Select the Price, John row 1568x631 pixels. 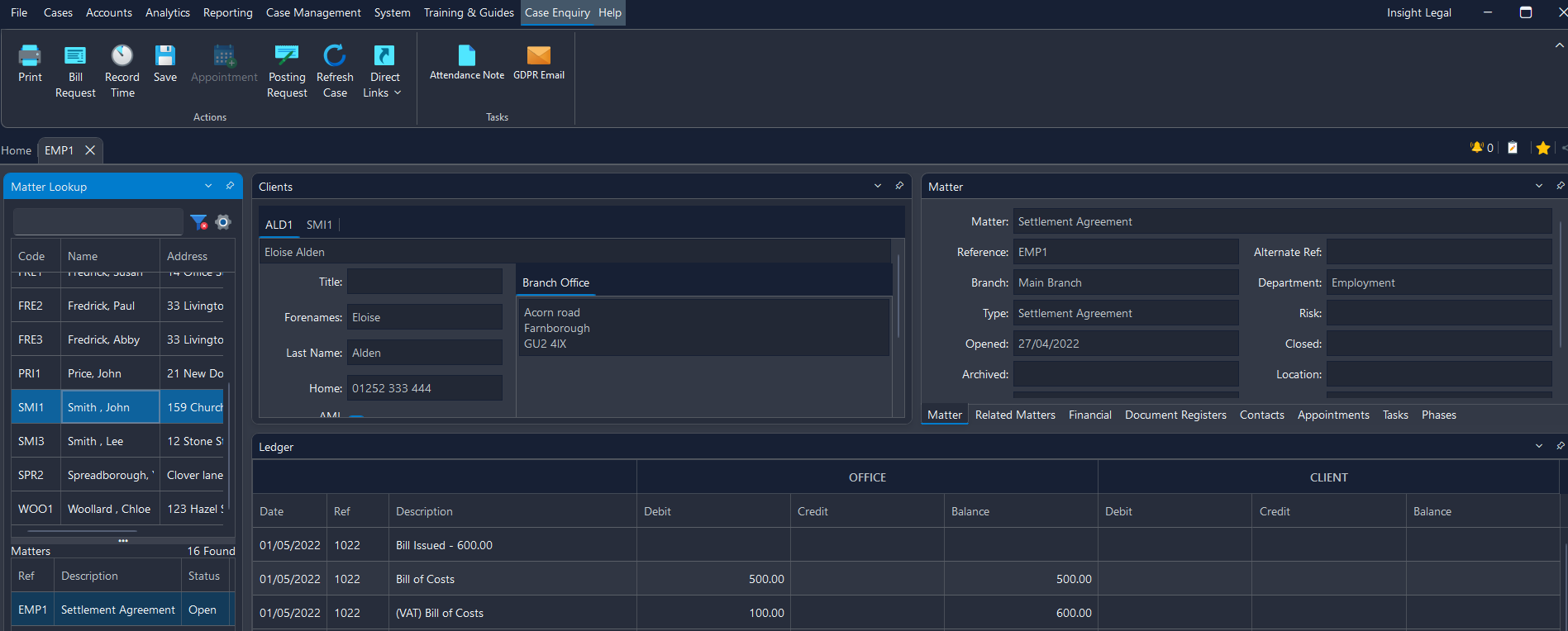(119, 373)
